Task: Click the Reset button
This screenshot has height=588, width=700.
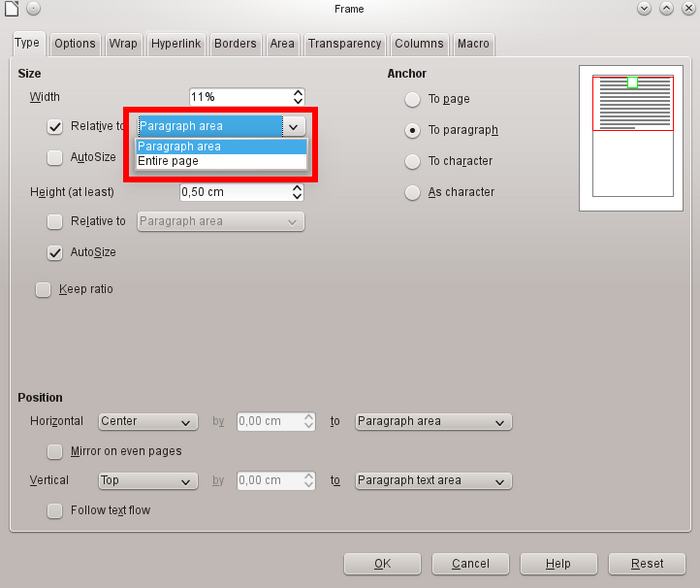Action: 647,564
